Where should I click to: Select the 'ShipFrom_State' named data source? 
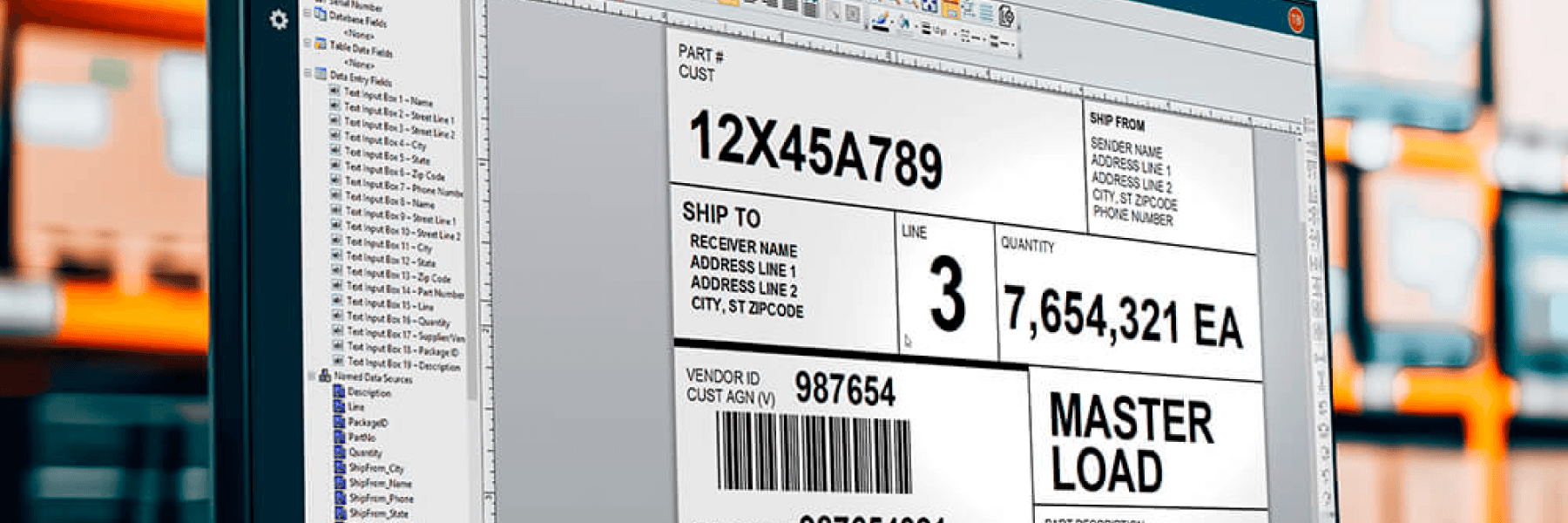[379, 513]
